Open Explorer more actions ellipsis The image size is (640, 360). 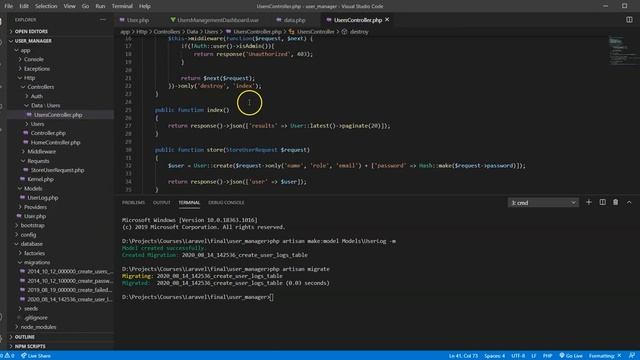tap(102, 20)
